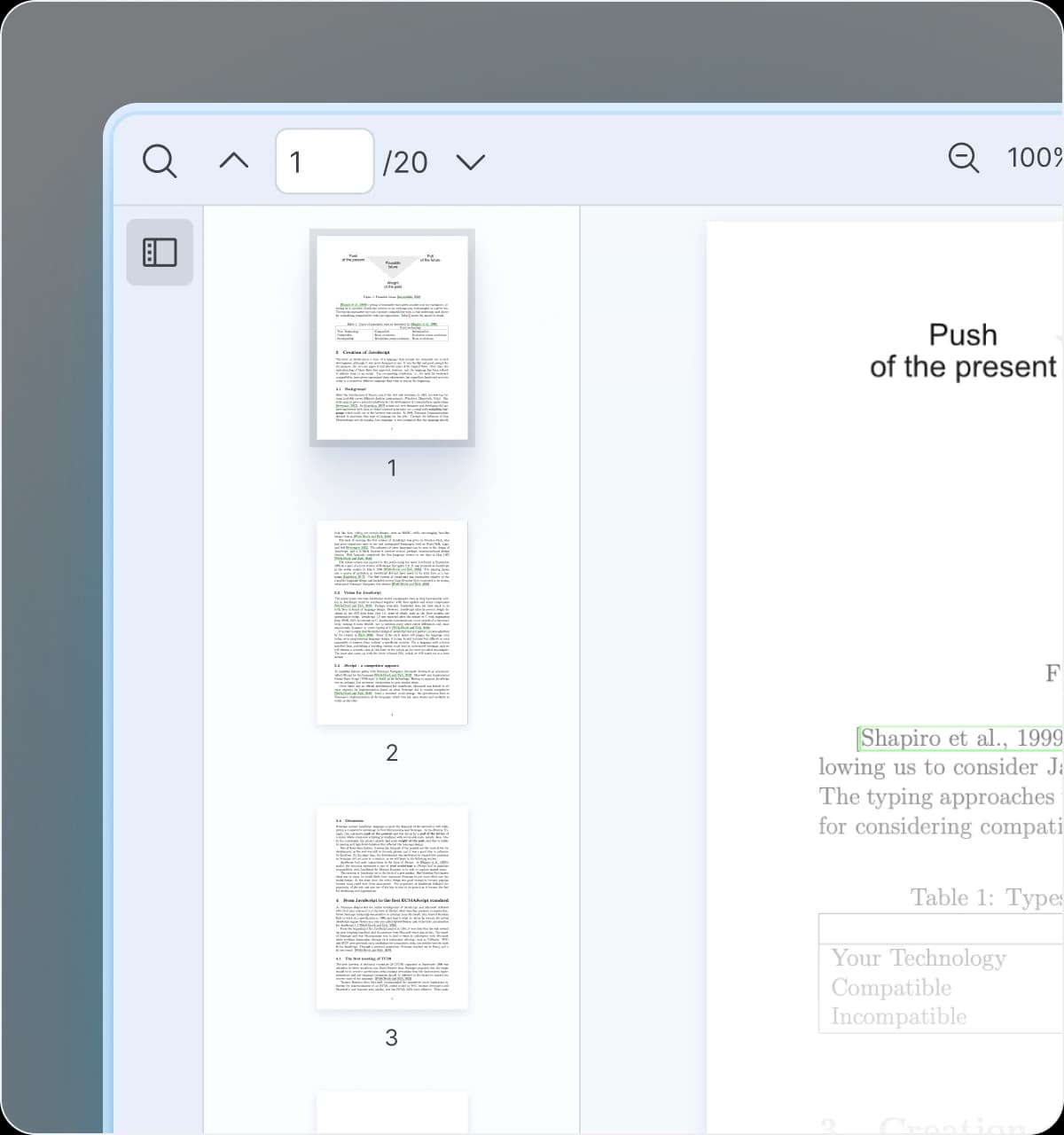Click the 'The typing approaches' text line
1064x1135 pixels.
[x=939, y=796]
